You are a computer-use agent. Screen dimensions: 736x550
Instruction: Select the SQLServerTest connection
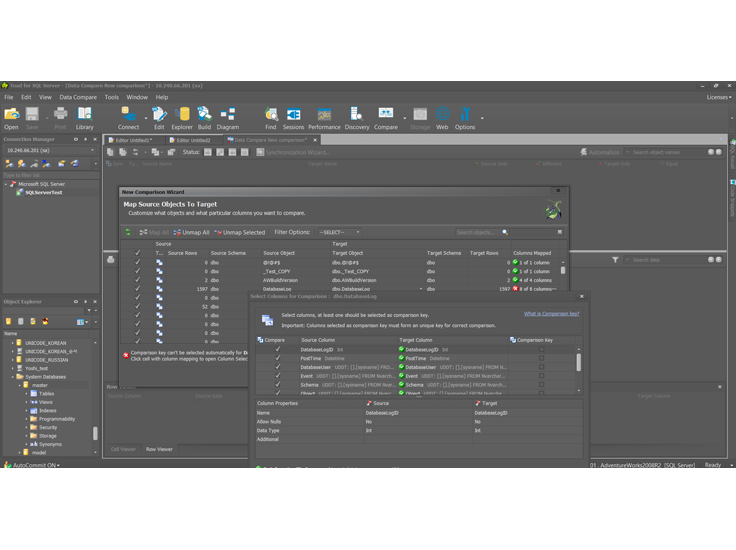coord(43,192)
